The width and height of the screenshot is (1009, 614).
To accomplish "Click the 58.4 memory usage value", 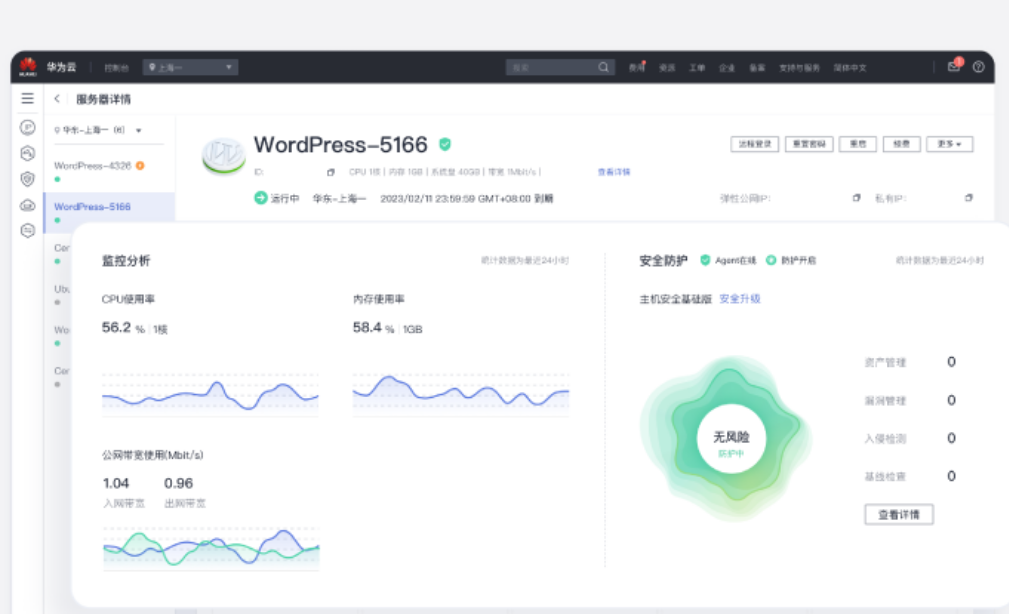I will coord(367,327).
